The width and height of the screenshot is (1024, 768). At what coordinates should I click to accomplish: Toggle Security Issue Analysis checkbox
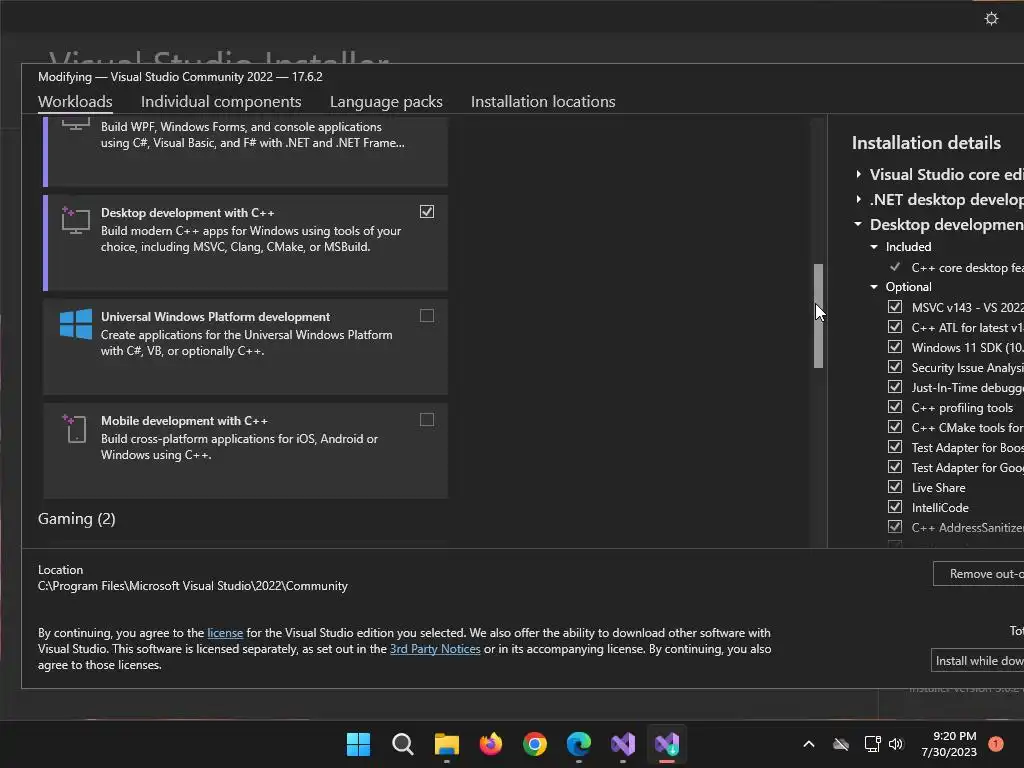click(x=895, y=367)
